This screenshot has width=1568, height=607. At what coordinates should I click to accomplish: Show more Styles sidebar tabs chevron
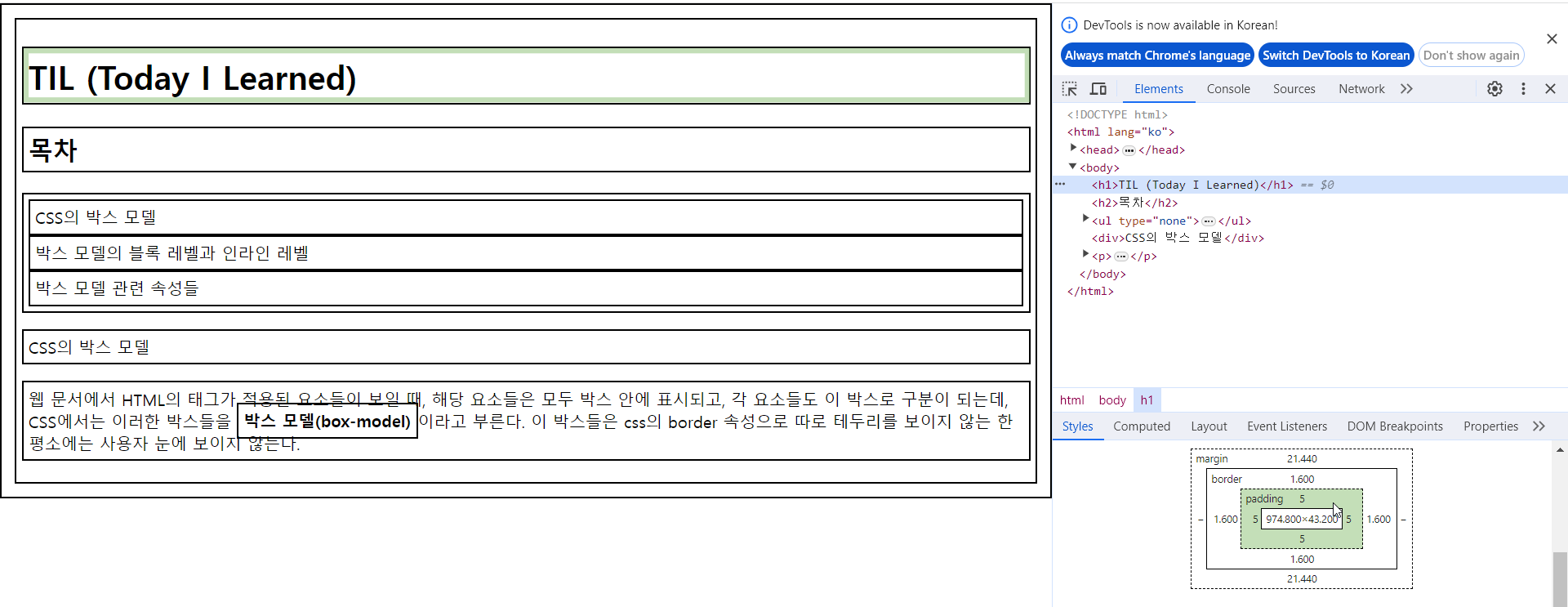pyautogui.click(x=1539, y=426)
